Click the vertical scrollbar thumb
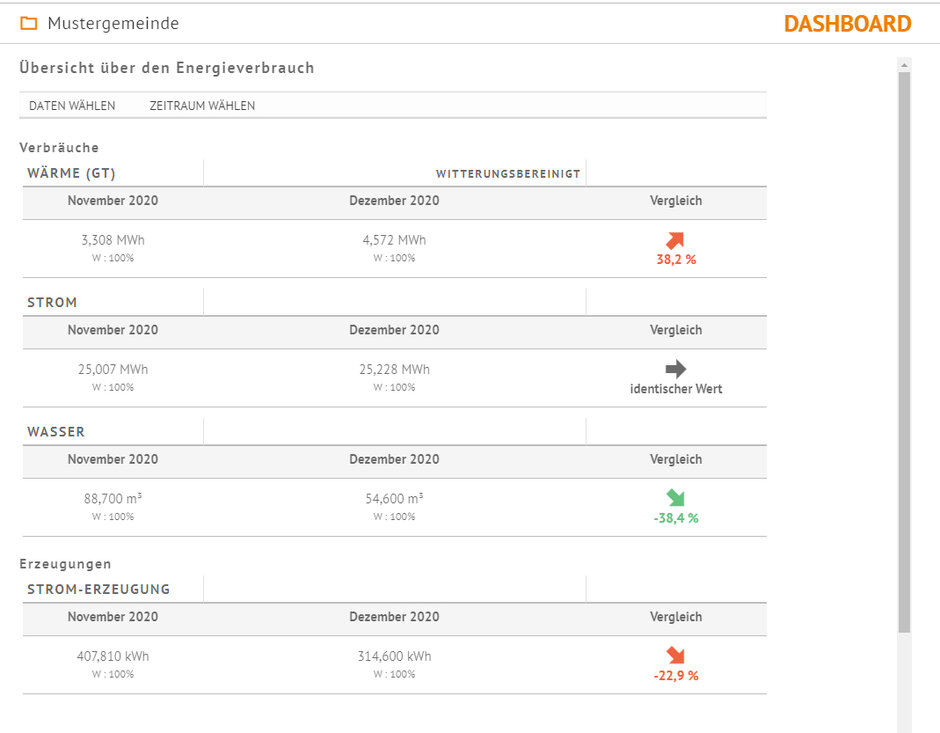Image resolution: width=940 pixels, height=733 pixels. pyautogui.click(x=904, y=350)
